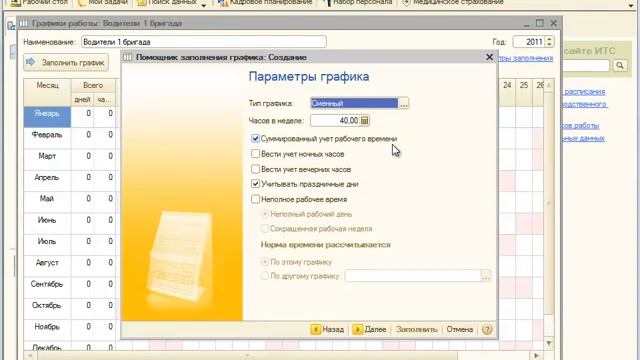Go forward with the Далее button
640x360 pixels.
[x=369, y=329]
